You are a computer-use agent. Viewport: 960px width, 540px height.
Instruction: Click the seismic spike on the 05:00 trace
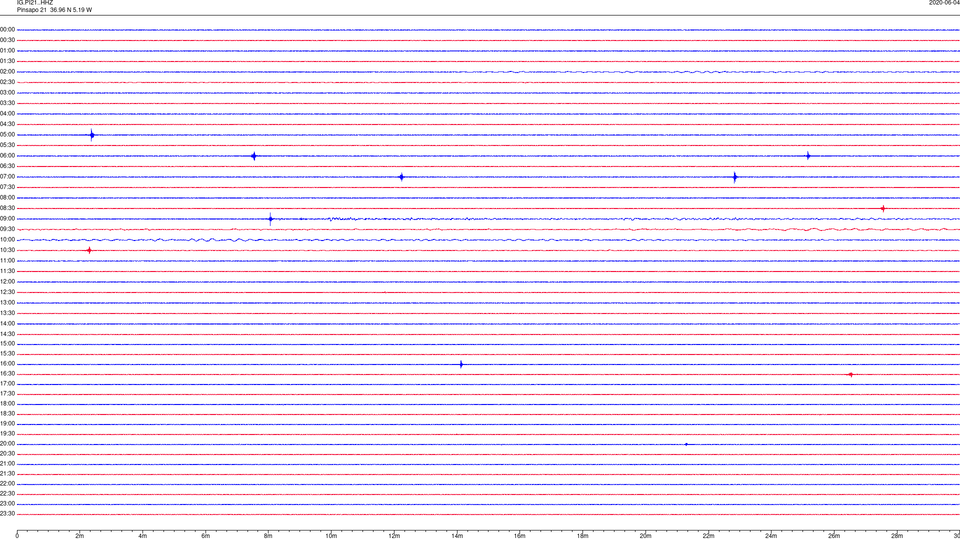tap(92, 135)
